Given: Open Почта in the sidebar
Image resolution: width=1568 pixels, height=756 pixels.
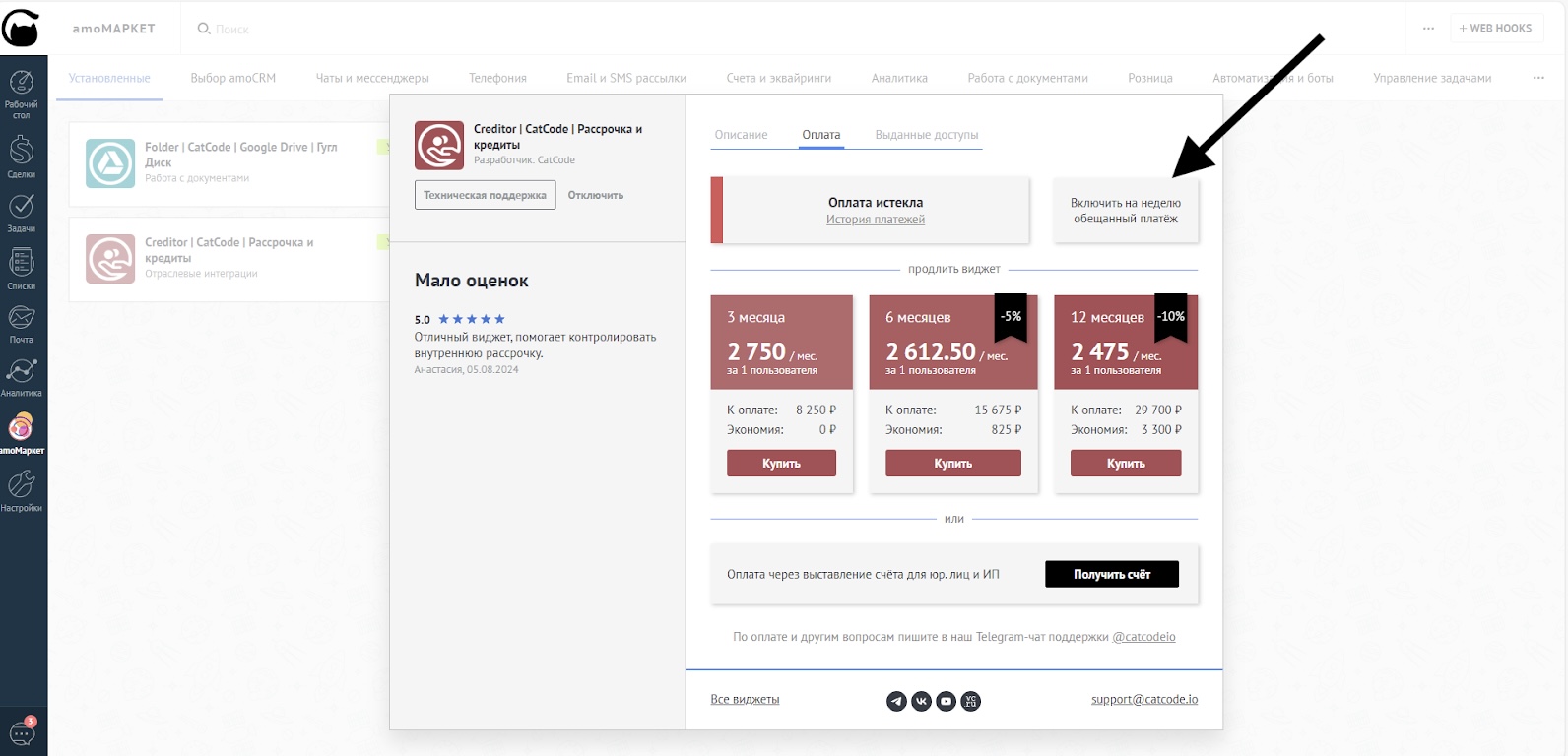Looking at the screenshot, I should click(x=21, y=324).
